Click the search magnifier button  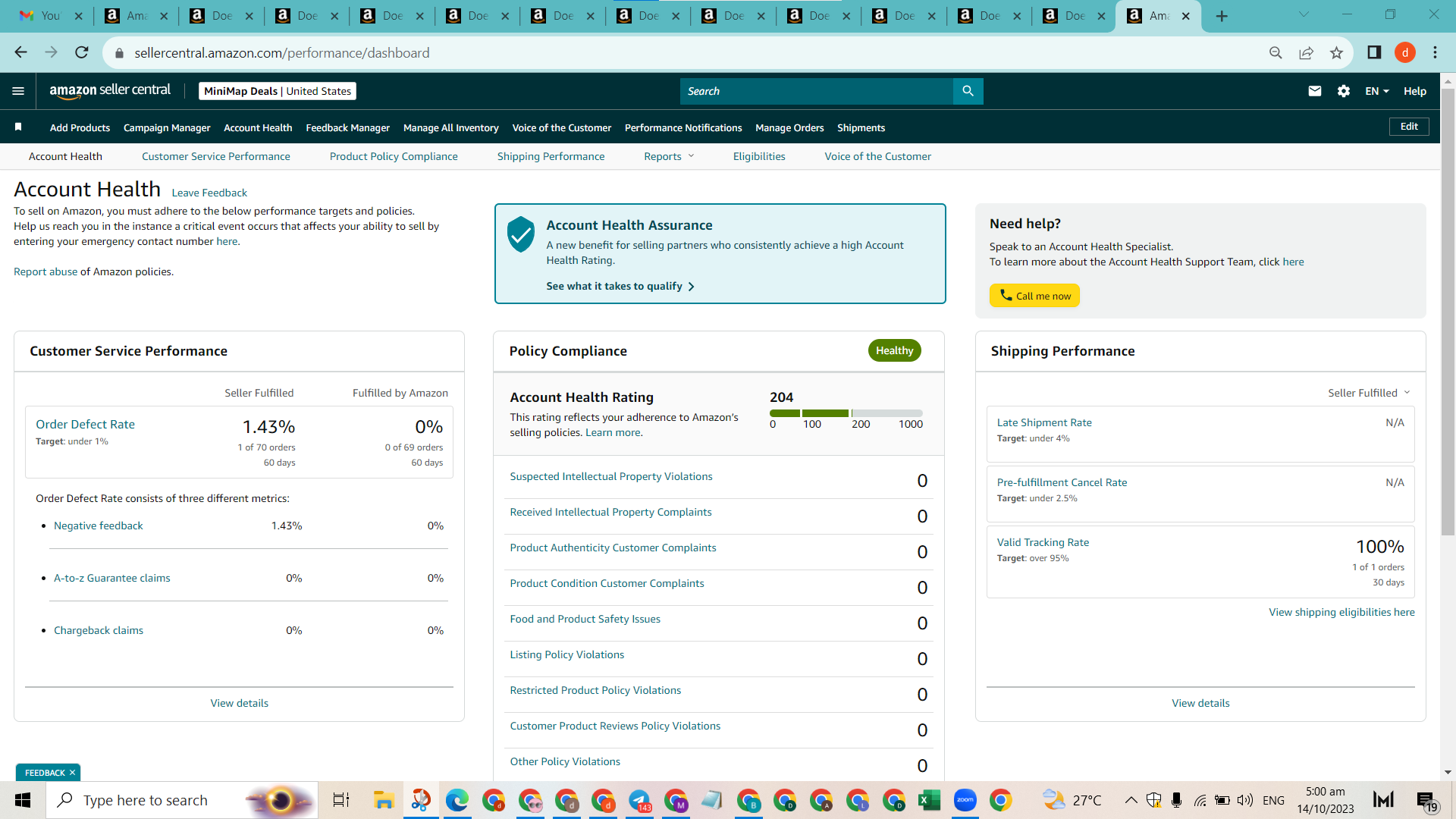(968, 91)
